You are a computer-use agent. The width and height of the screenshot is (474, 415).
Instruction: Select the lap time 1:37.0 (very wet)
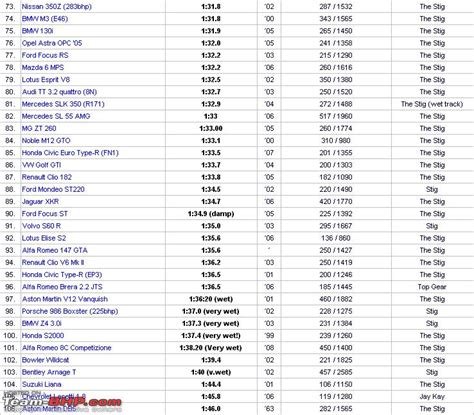click(211, 311)
